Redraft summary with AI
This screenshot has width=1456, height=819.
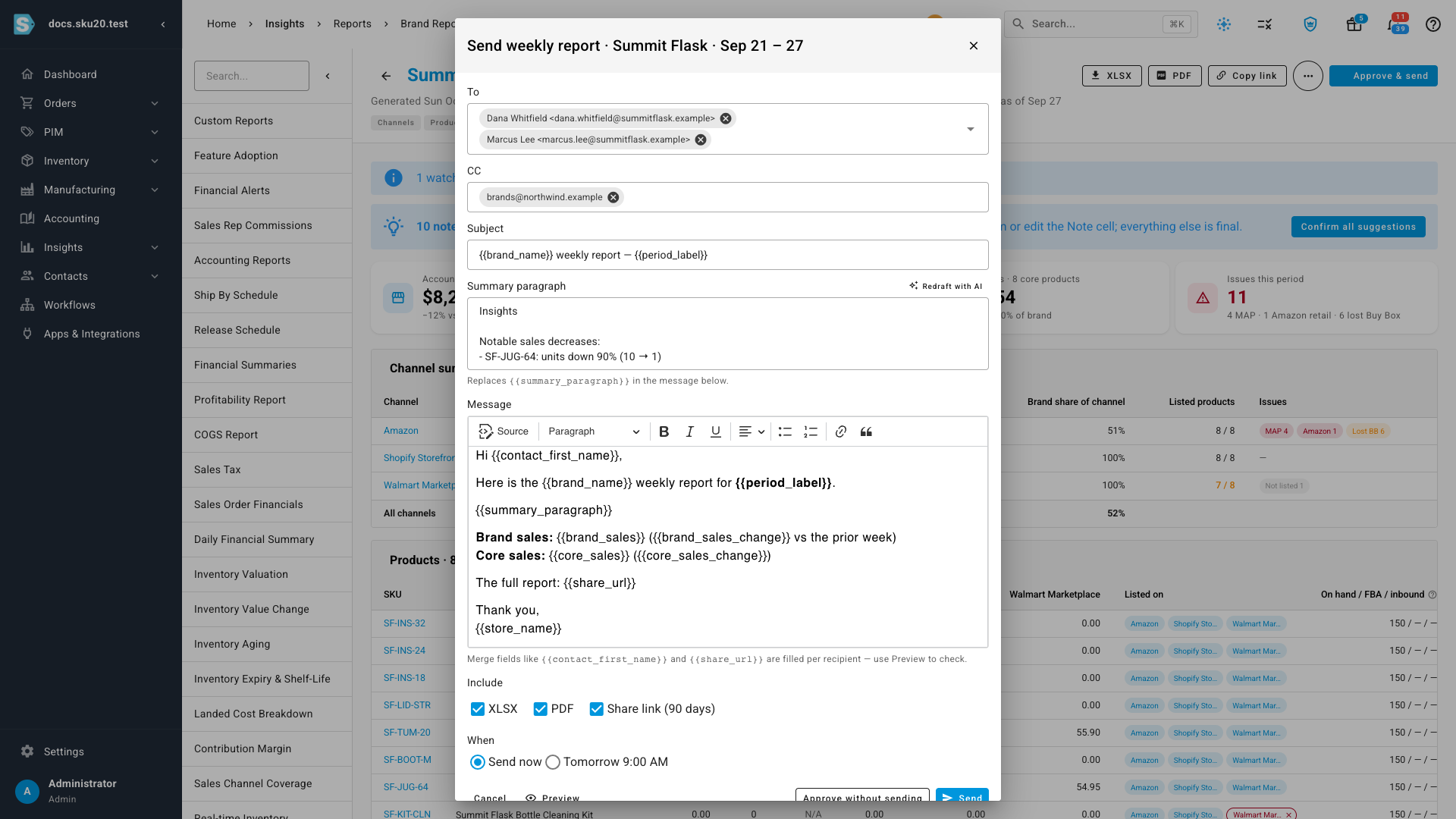pos(946,286)
